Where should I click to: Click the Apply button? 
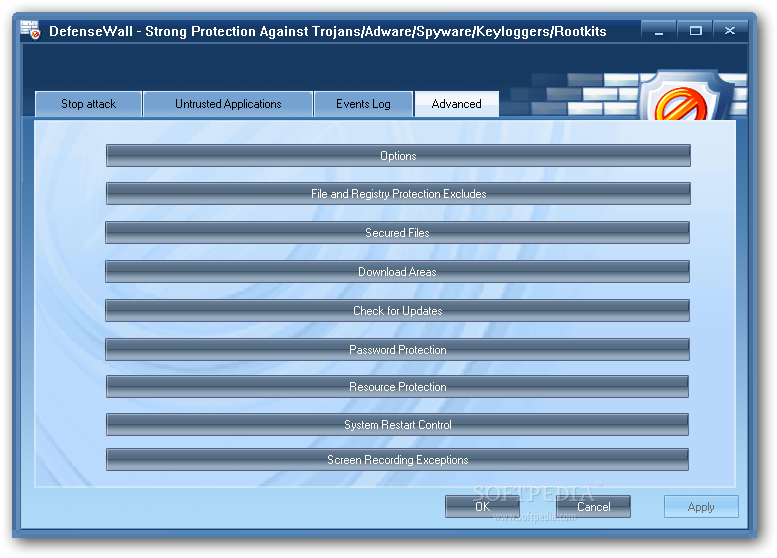click(701, 506)
